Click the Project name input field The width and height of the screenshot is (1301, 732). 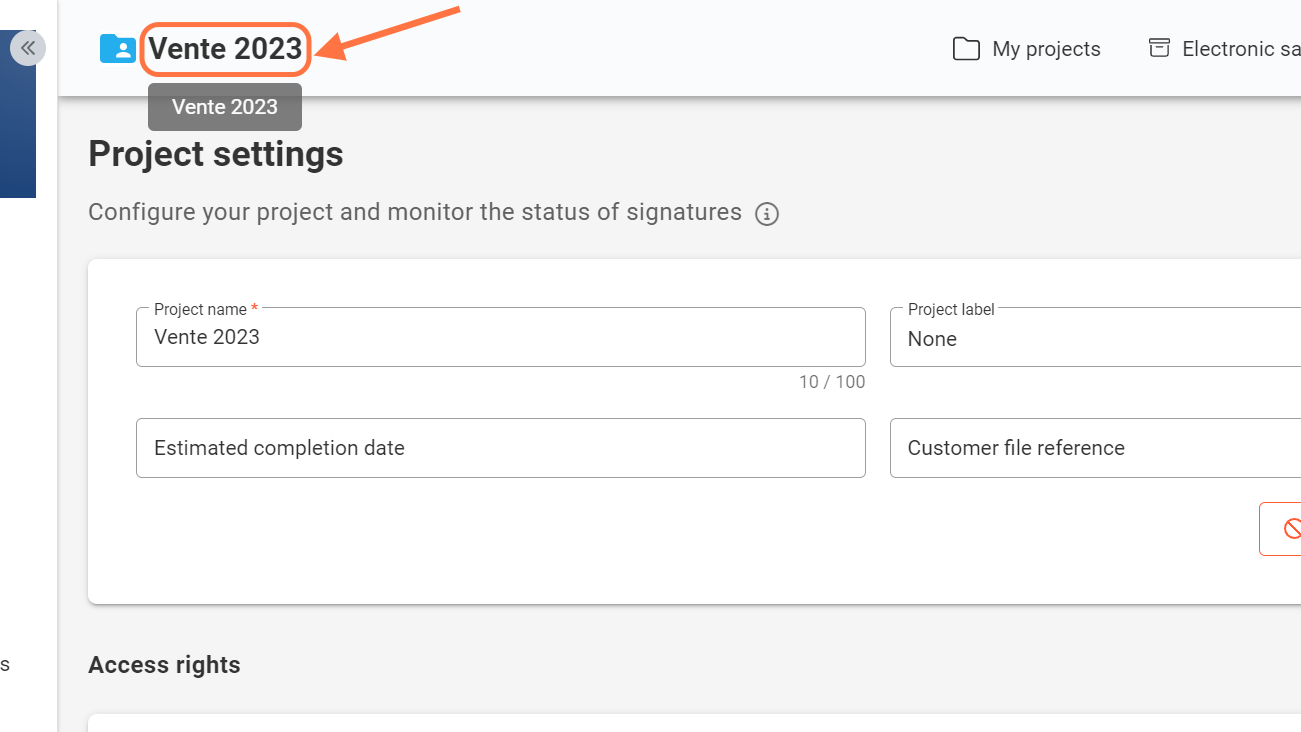point(500,337)
